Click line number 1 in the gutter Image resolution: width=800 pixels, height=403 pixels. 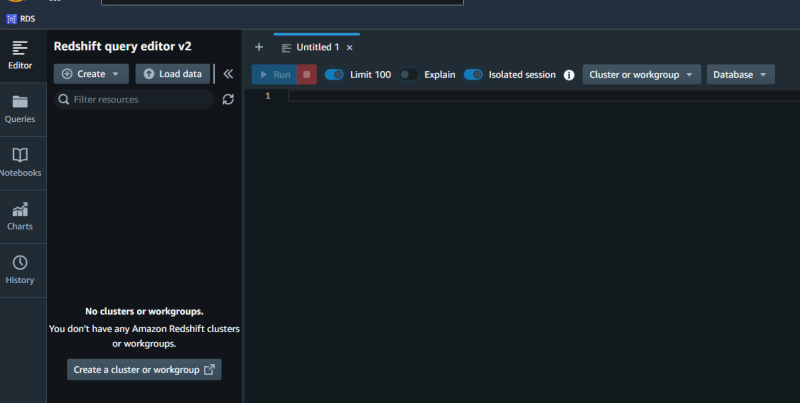click(x=268, y=96)
